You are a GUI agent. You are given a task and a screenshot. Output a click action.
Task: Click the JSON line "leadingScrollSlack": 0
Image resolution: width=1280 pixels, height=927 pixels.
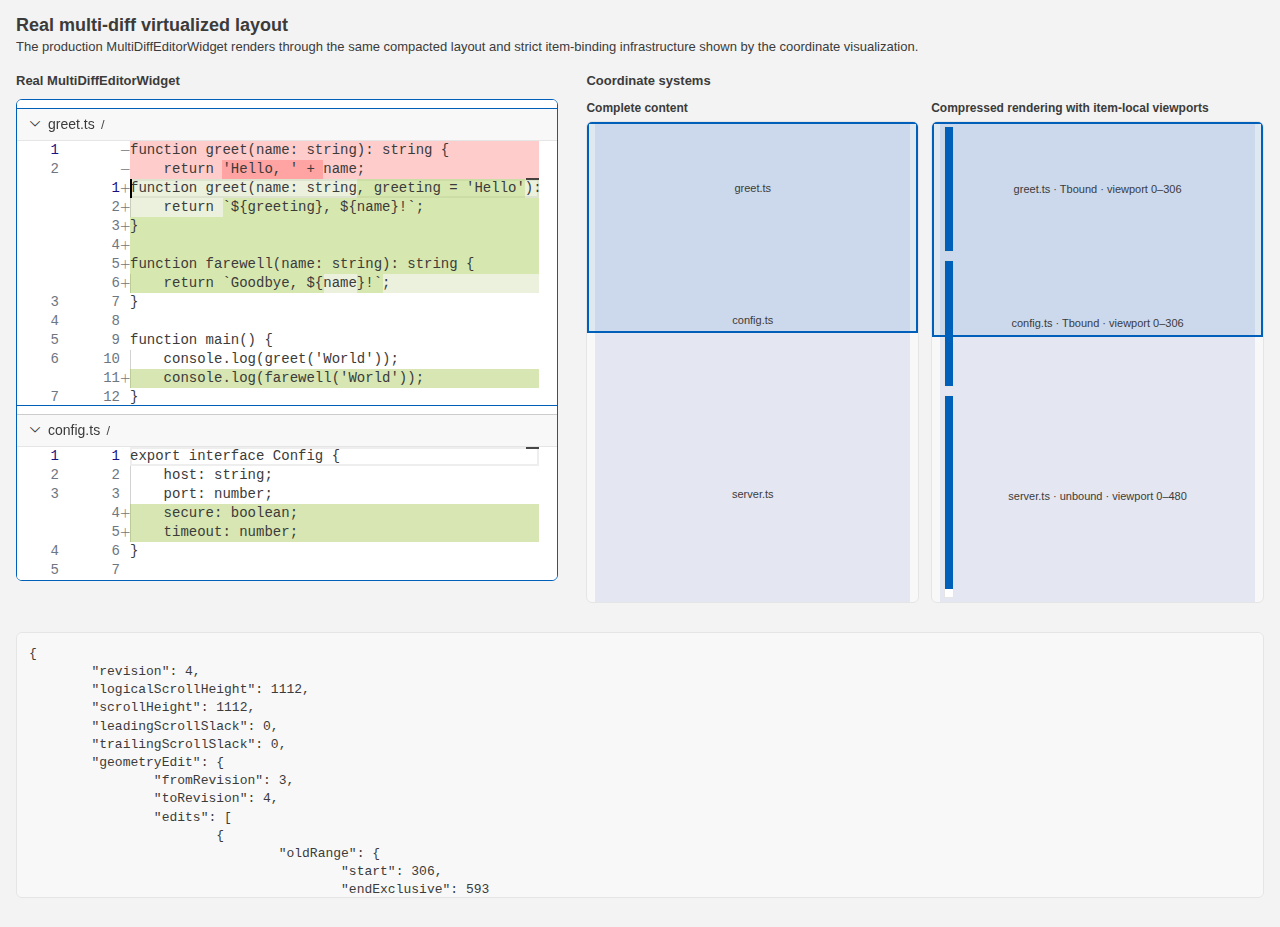(185, 725)
